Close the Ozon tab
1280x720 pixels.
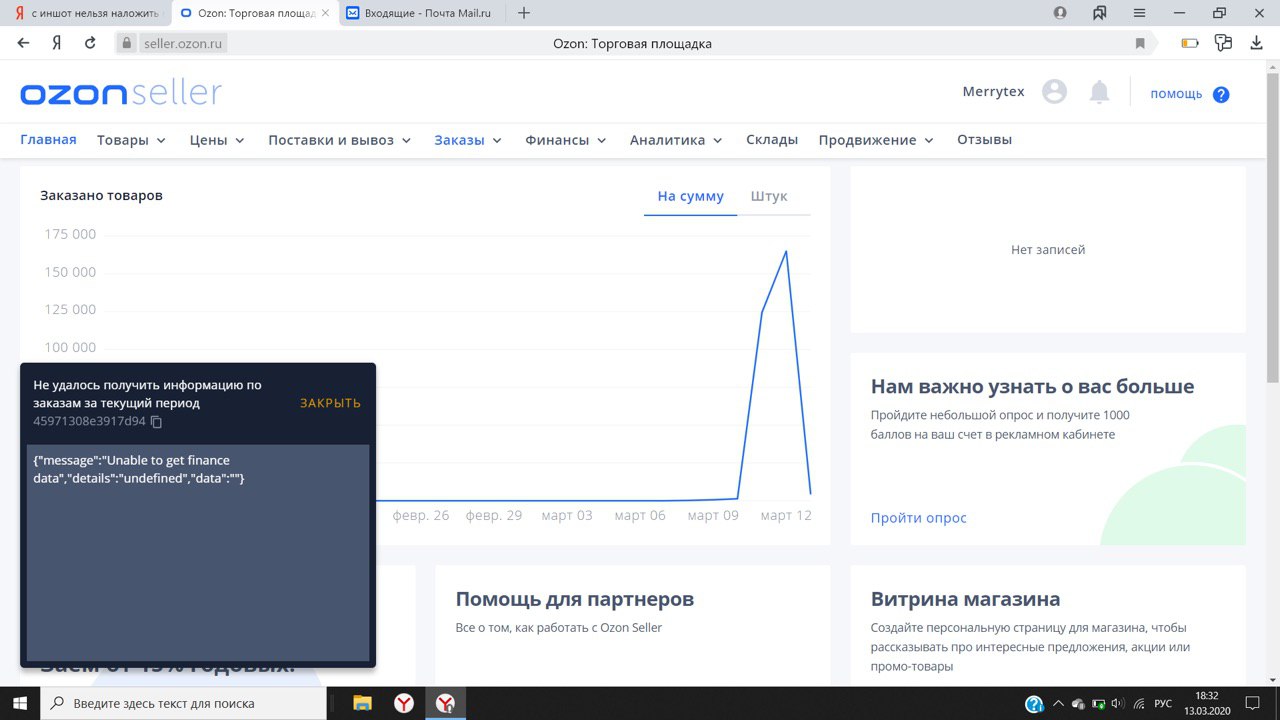click(325, 13)
